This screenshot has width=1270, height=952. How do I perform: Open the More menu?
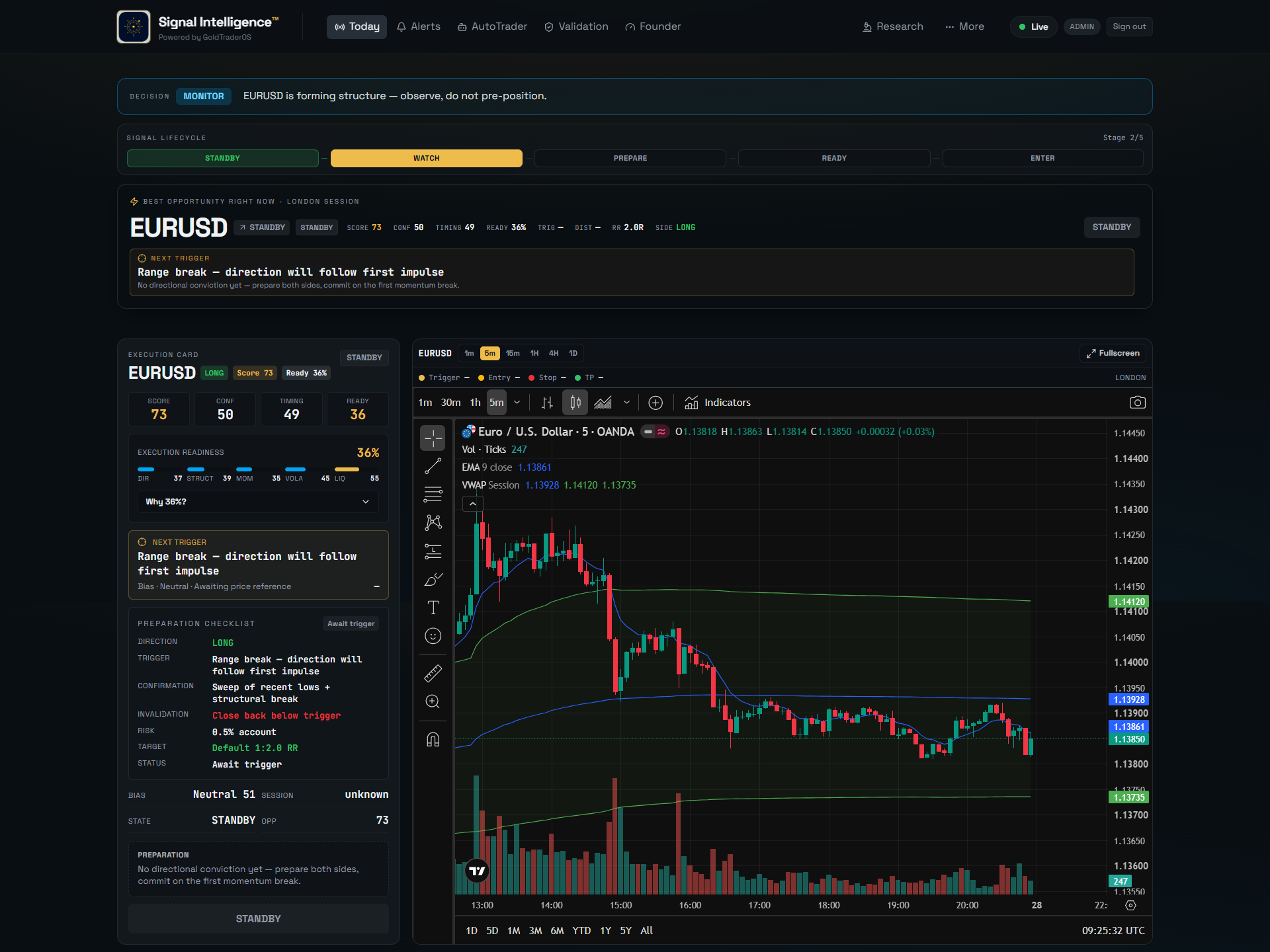tap(965, 27)
